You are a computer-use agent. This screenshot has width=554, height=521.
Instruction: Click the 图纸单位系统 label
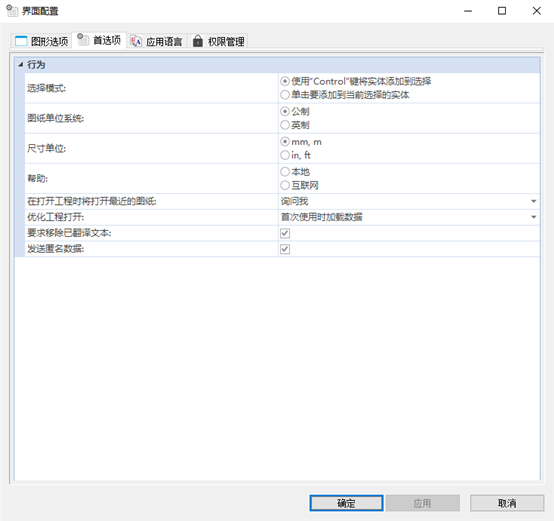pos(56,118)
